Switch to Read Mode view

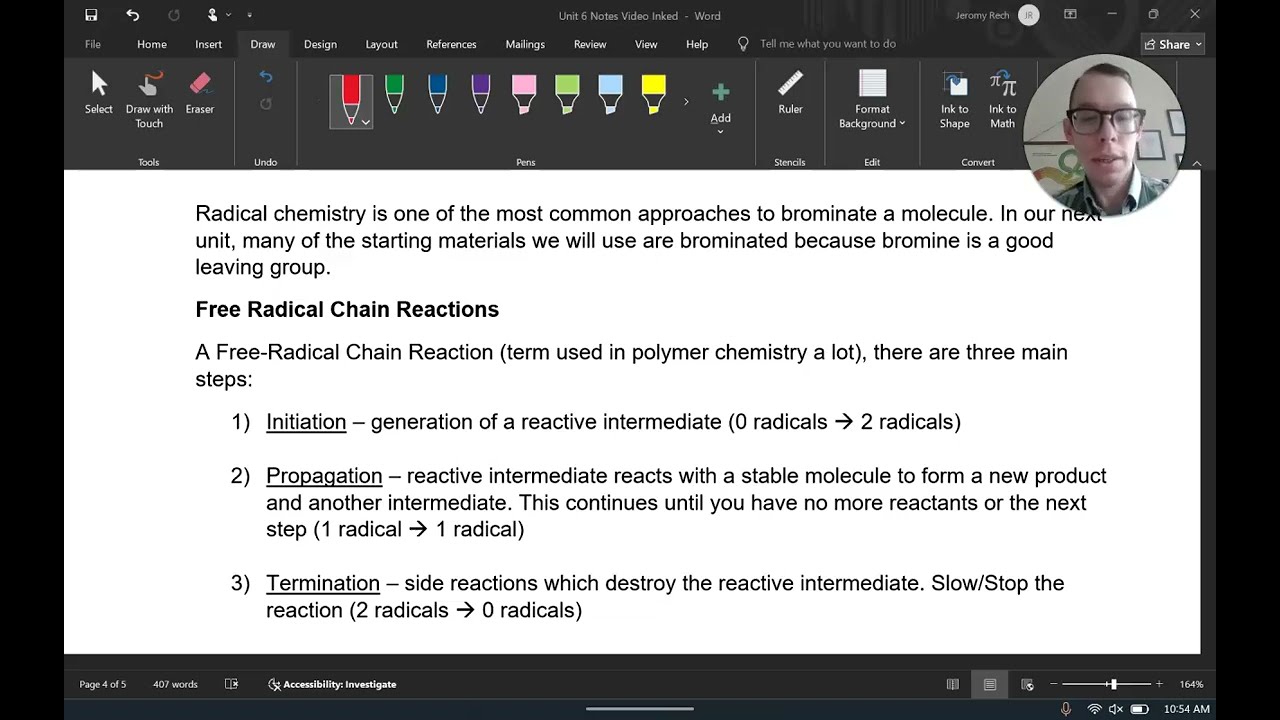coord(952,684)
